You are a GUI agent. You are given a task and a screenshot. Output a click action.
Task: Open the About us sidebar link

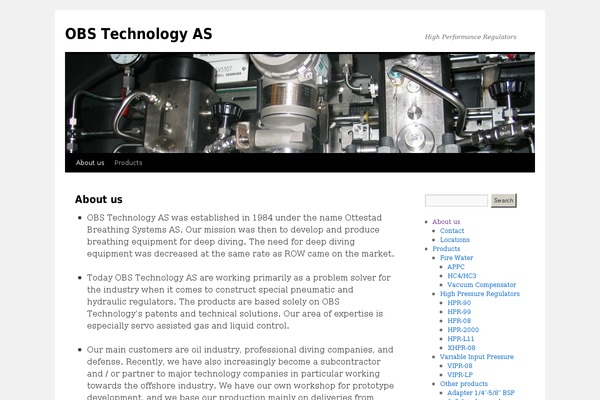446,222
